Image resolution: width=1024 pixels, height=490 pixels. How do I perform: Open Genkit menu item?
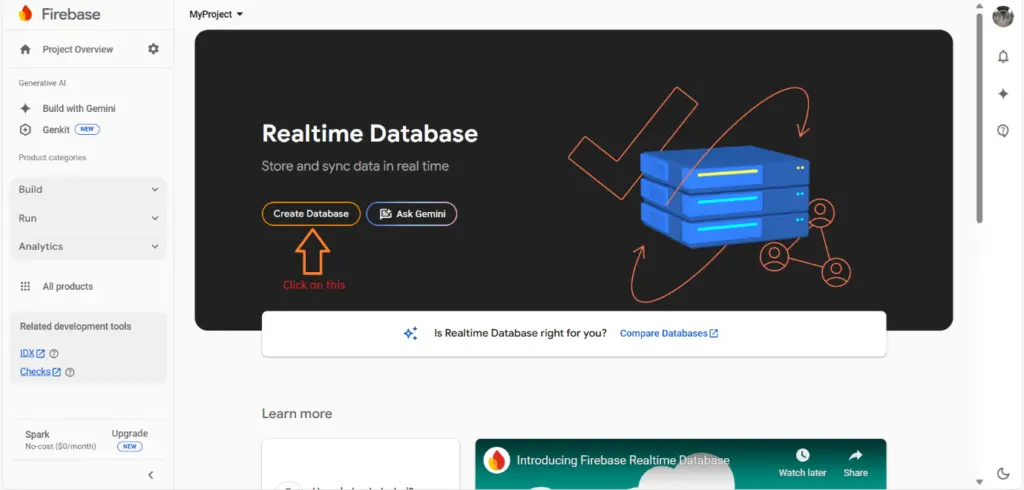coord(57,129)
